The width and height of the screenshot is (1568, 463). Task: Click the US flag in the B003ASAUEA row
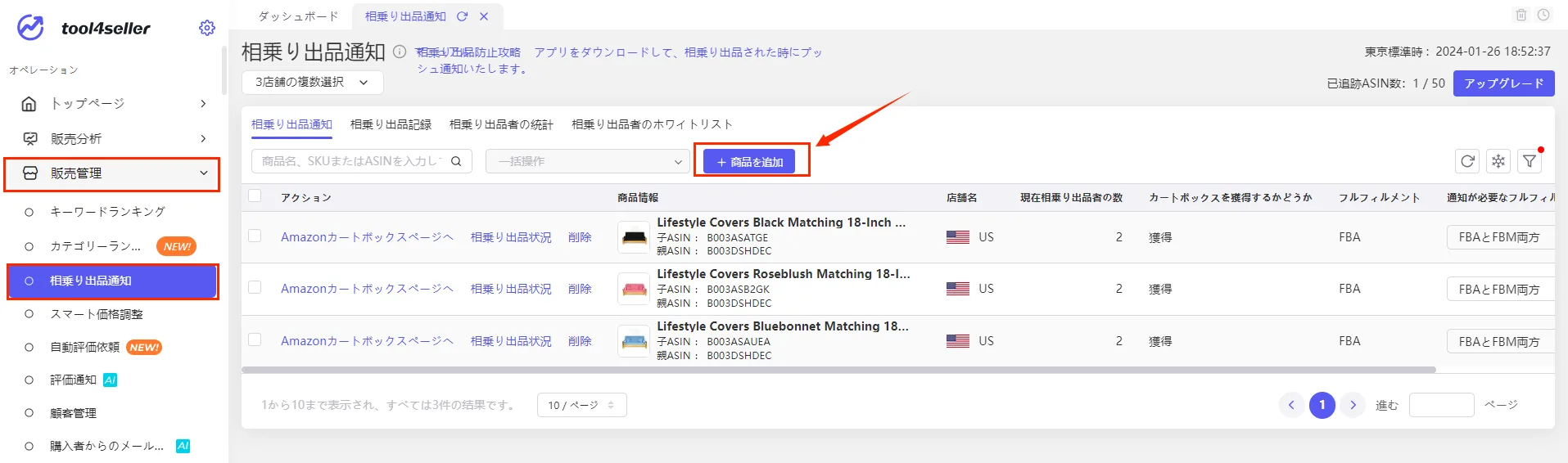(958, 341)
